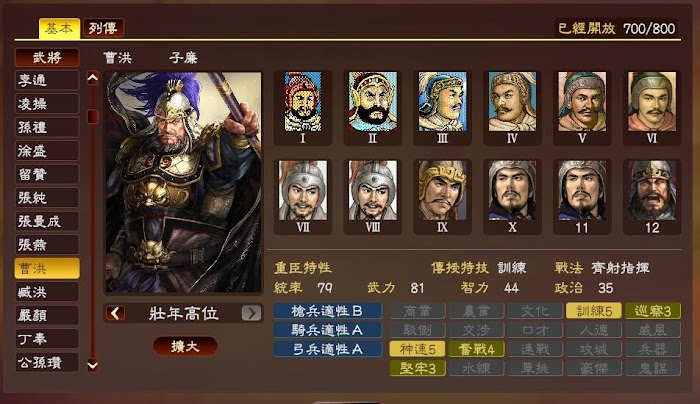Image resolution: width=700 pixels, height=404 pixels.
Task: Switch to the 列傳 tab
Action: coord(103,29)
